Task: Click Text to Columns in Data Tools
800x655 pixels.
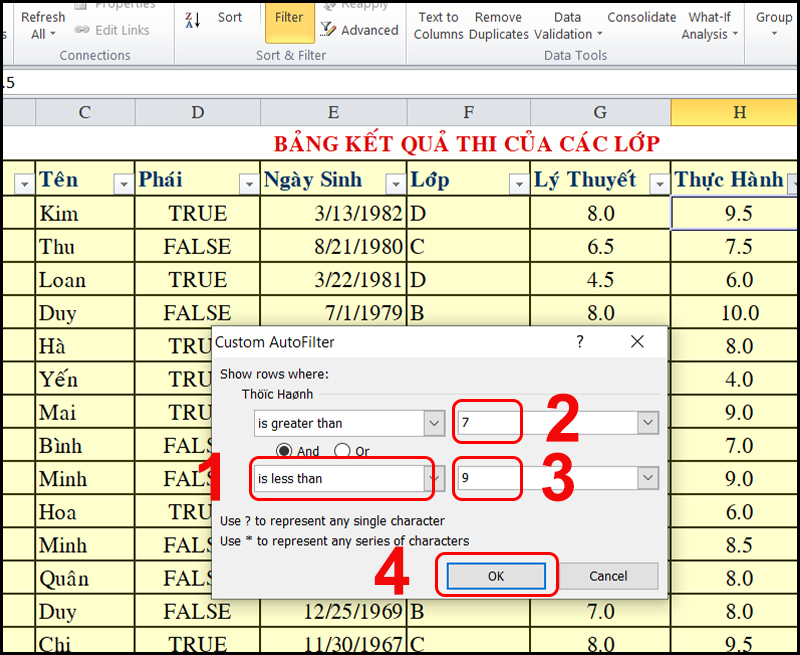Action: tap(438, 25)
